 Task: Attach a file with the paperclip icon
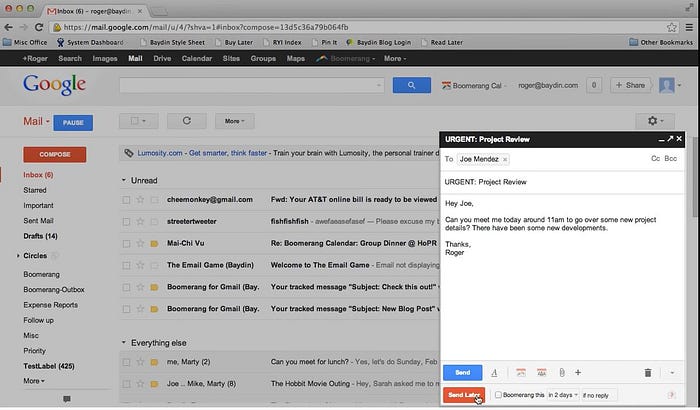point(562,372)
